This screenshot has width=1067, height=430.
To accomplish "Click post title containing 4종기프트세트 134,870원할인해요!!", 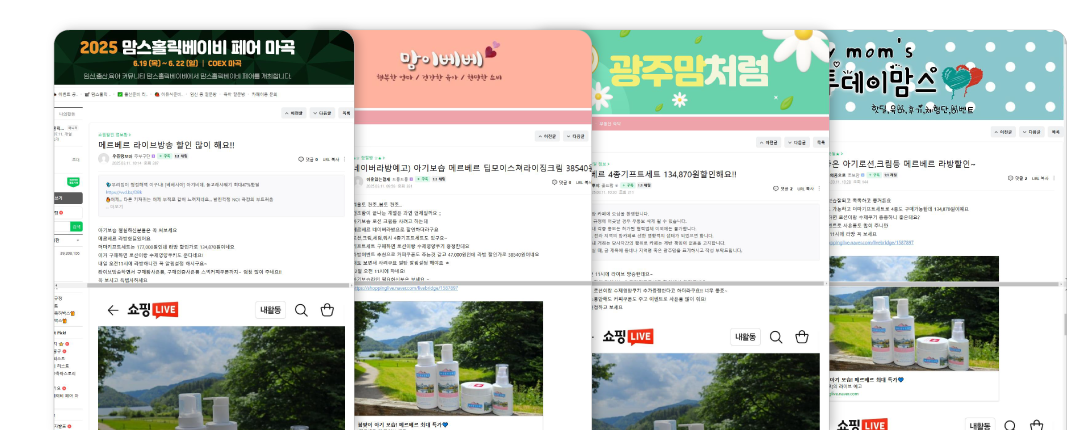I will [x=664, y=174].
